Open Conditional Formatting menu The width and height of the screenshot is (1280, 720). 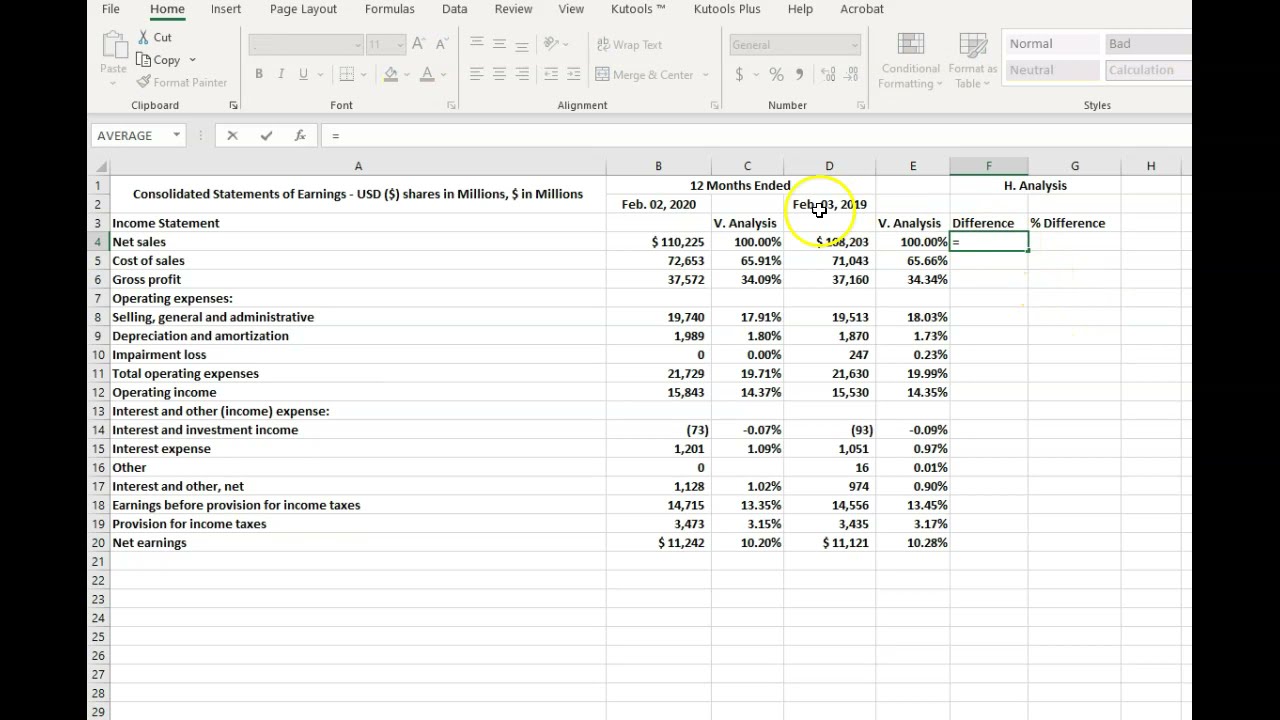910,60
